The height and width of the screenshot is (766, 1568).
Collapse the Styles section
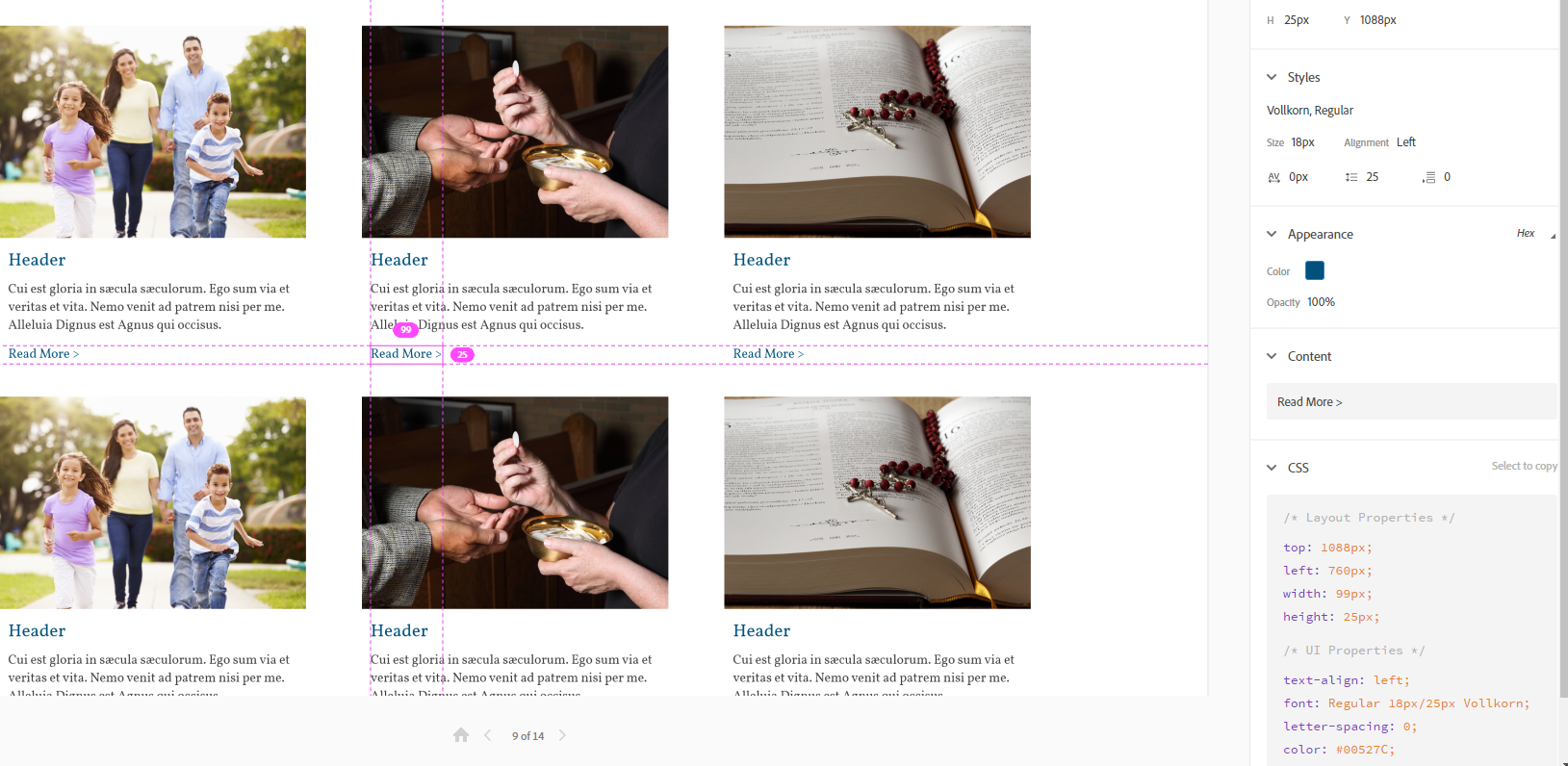tap(1272, 77)
